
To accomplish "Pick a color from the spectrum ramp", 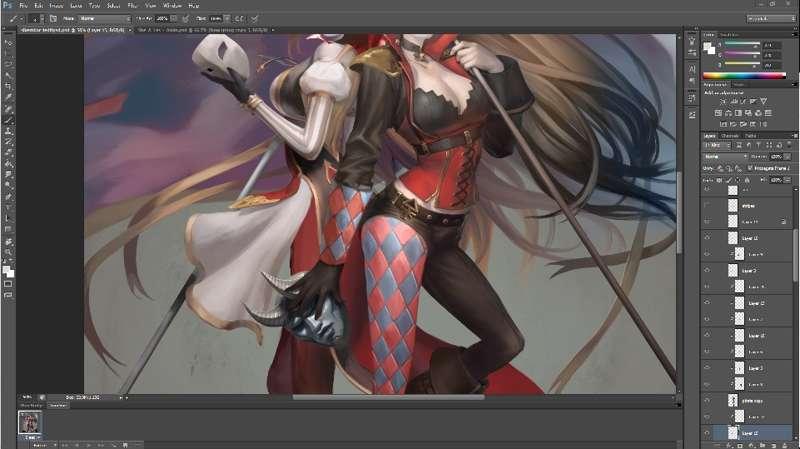I will tap(744, 76).
